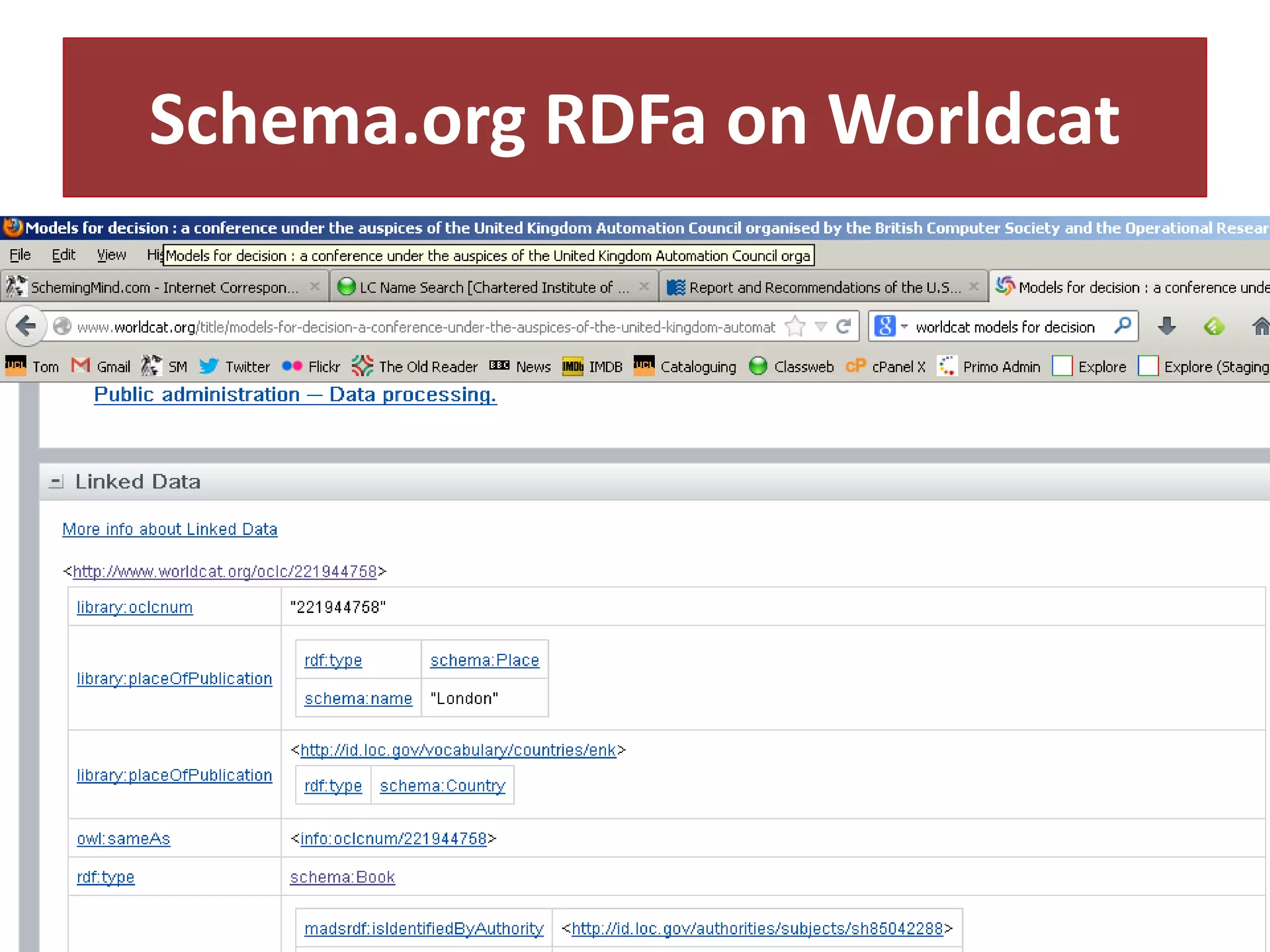Reload the page with the refresh icon

coord(843,326)
